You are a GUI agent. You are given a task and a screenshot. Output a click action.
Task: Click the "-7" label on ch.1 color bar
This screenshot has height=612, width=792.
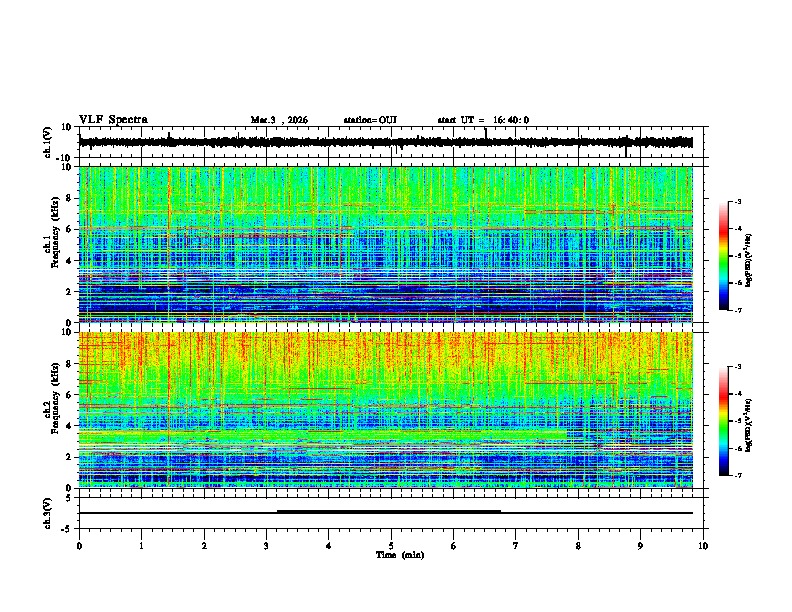(x=737, y=311)
